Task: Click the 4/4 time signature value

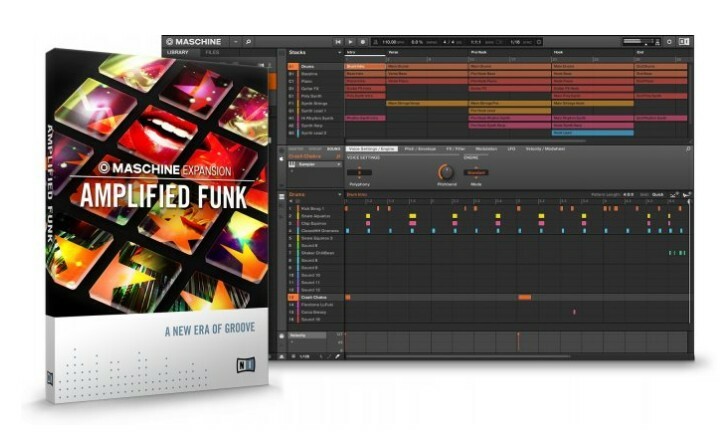Action: [449, 42]
